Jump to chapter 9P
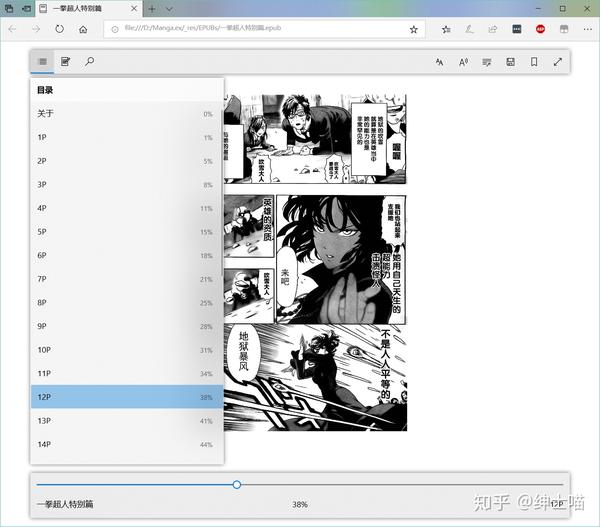The height and width of the screenshot is (527, 600). coord(127,326)
